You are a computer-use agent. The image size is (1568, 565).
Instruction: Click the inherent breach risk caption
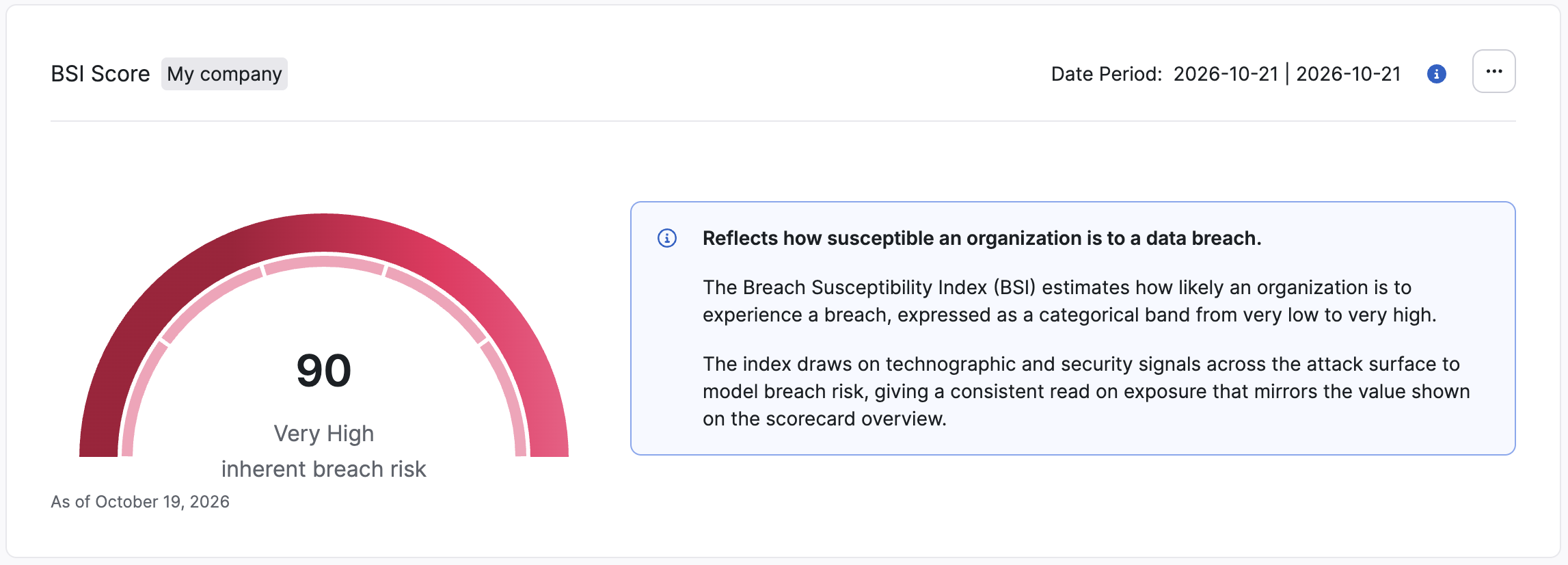[x=324, y=469]
